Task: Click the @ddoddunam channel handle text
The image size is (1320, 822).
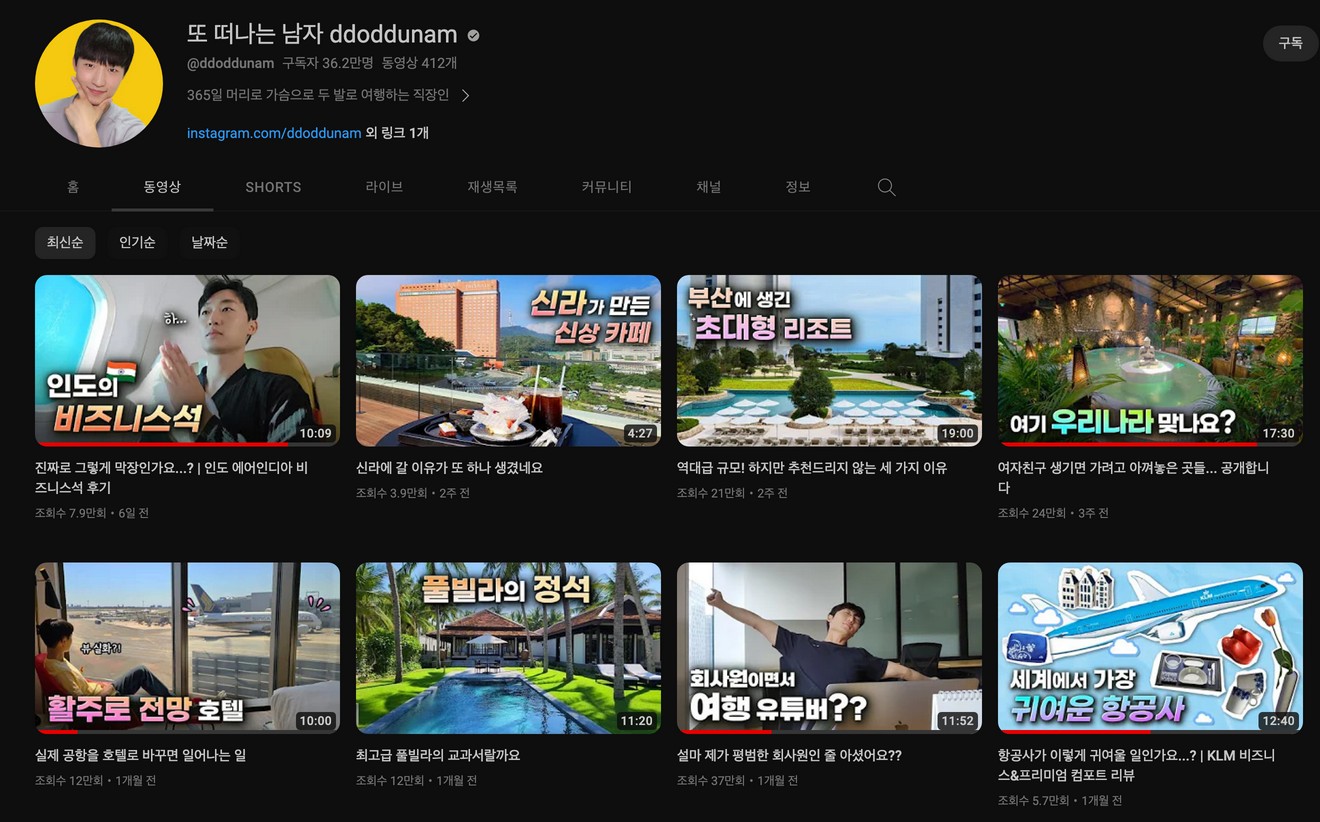Action: click(x=230, y=63)
